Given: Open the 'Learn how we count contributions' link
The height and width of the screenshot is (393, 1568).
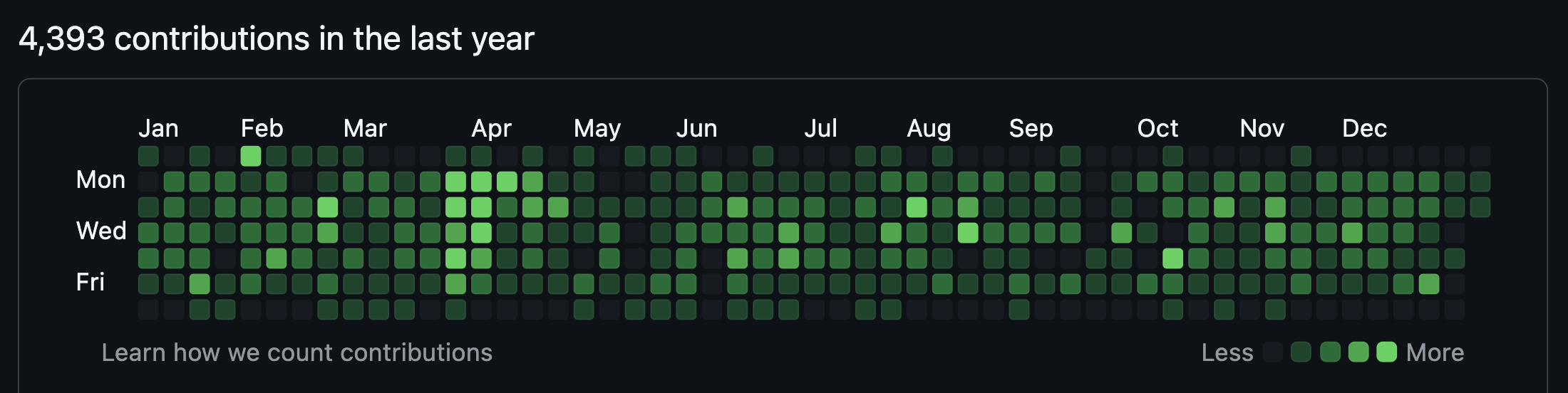Looking at the screenshot, I should pos(296,352).
